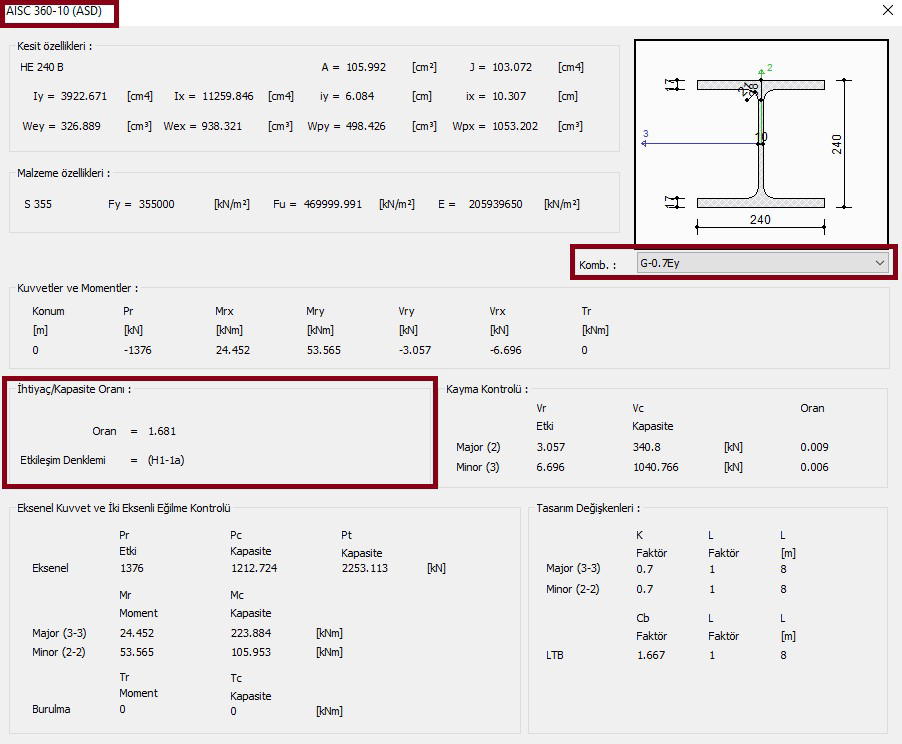Click the S 355 material label
The width and height of the screenshot is (902, 744).
click(38, 204)
